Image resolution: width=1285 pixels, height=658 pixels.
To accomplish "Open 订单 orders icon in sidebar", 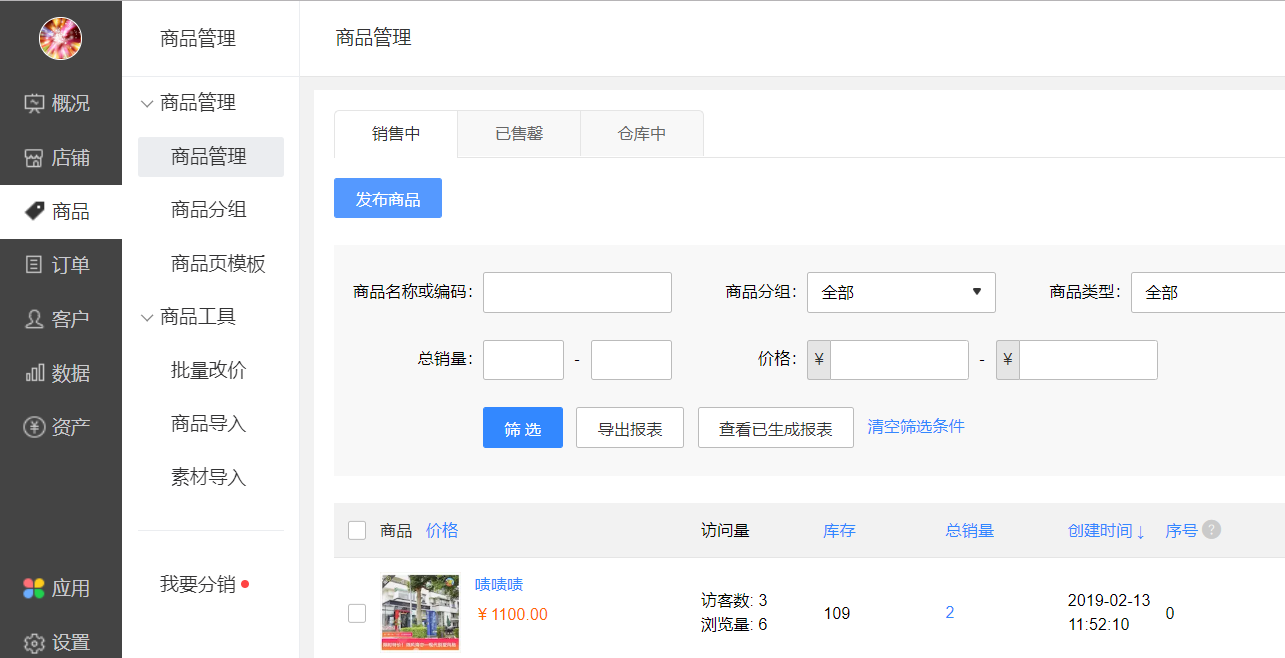I will click(x=35, y=265).
